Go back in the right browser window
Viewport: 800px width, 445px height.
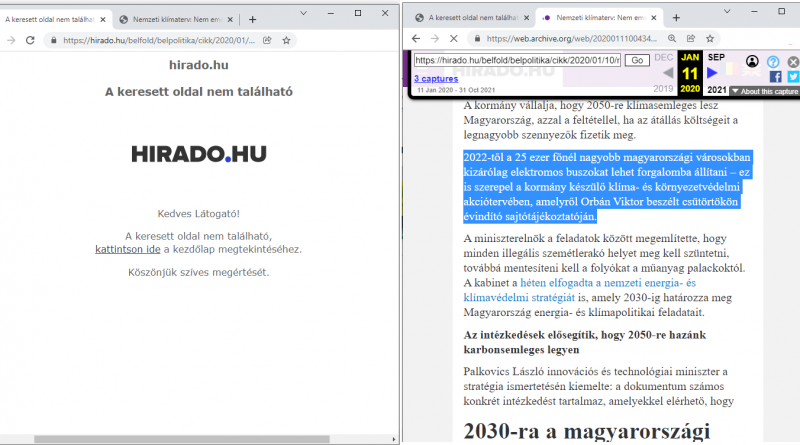pyautogui.click(x=416, y=38)
